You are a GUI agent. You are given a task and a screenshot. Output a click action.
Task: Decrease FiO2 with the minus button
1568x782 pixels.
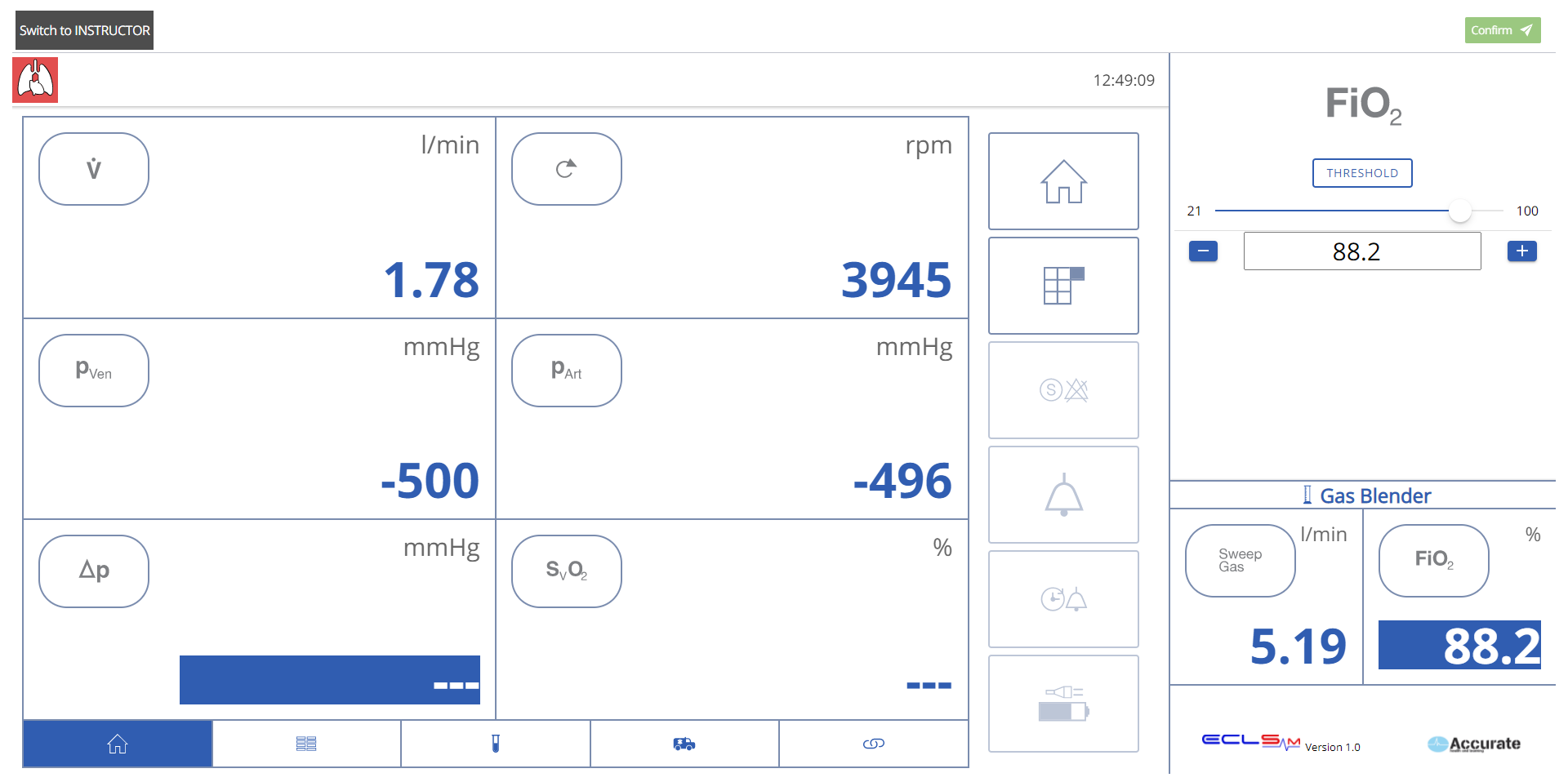pyautogui.click(x=1203, y=251)
